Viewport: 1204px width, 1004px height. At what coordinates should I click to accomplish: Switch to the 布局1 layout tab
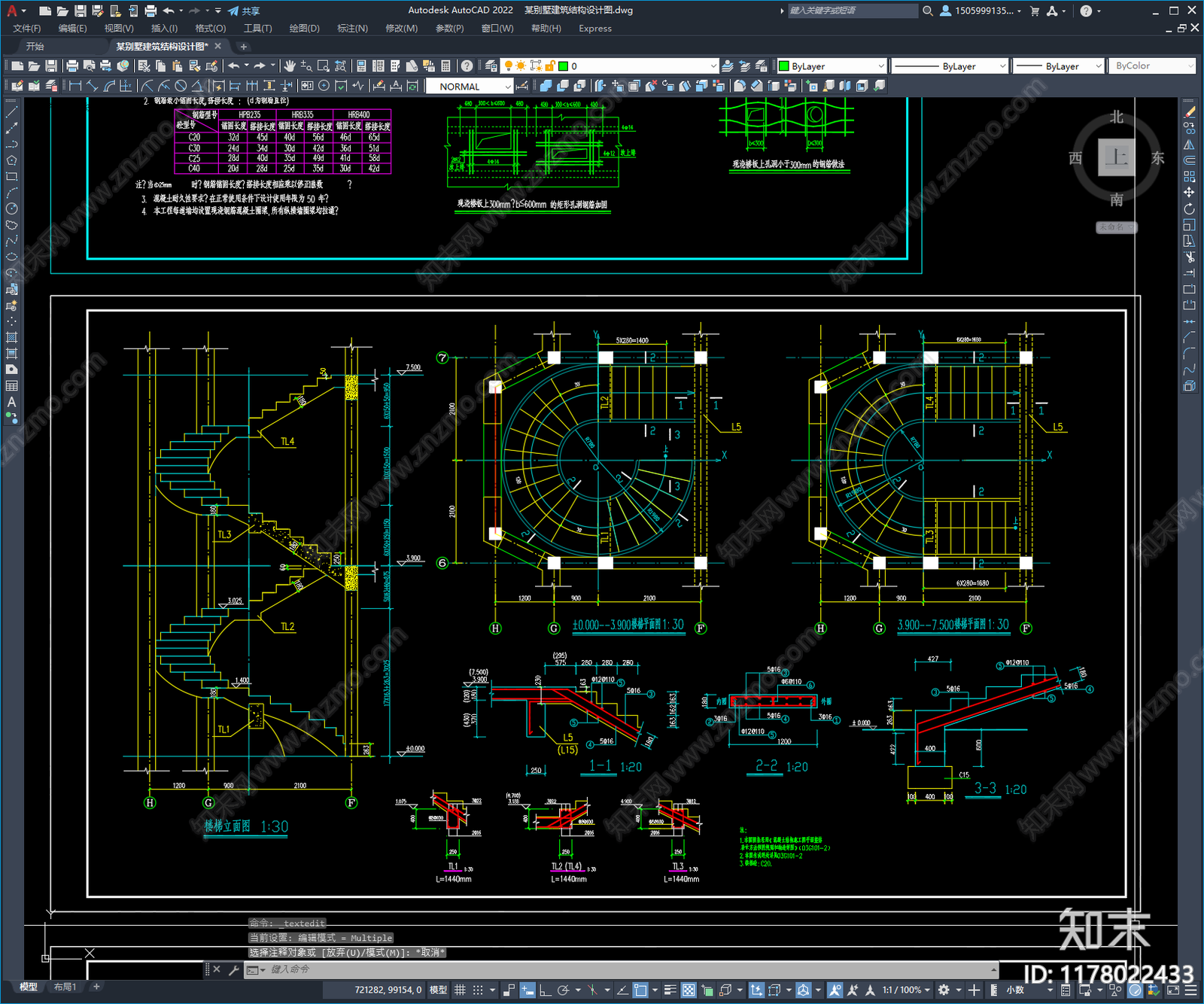click(x=65, y=987)
